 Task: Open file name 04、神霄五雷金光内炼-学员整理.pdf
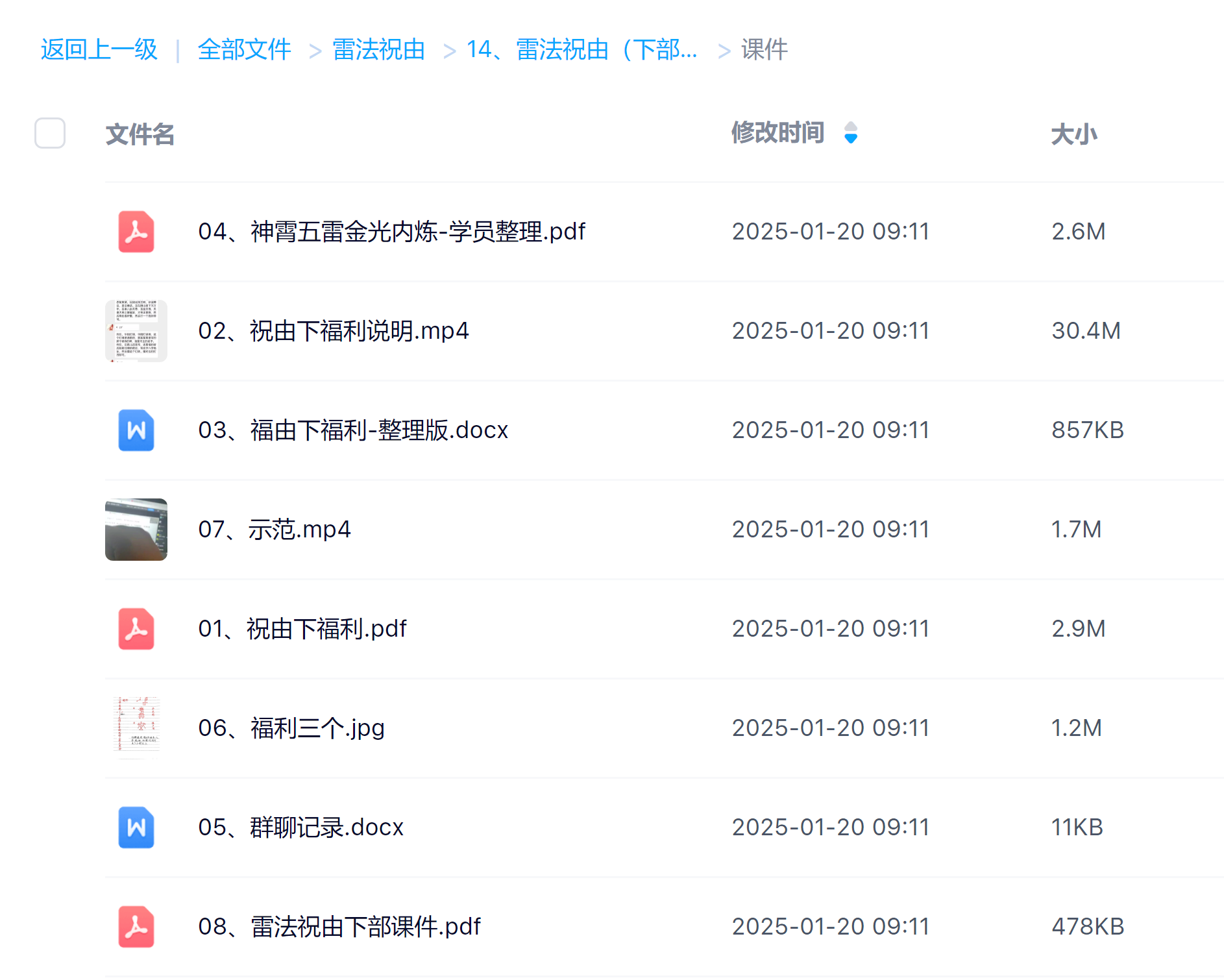[391, 232]
